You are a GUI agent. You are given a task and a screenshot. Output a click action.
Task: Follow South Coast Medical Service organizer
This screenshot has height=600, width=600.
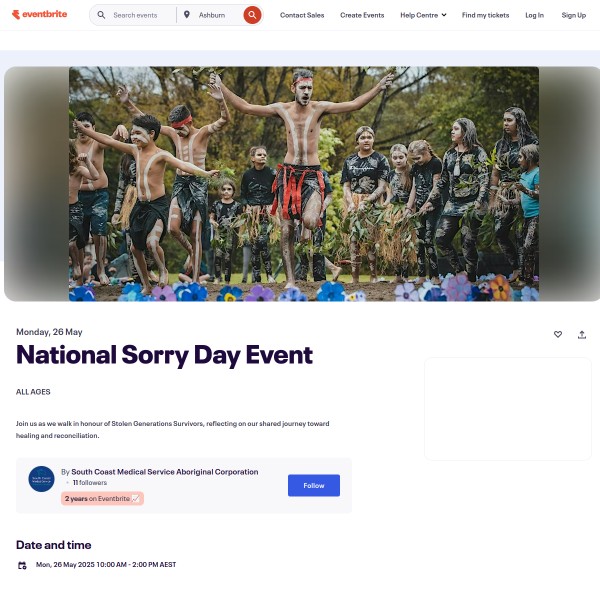click(314, 485)
